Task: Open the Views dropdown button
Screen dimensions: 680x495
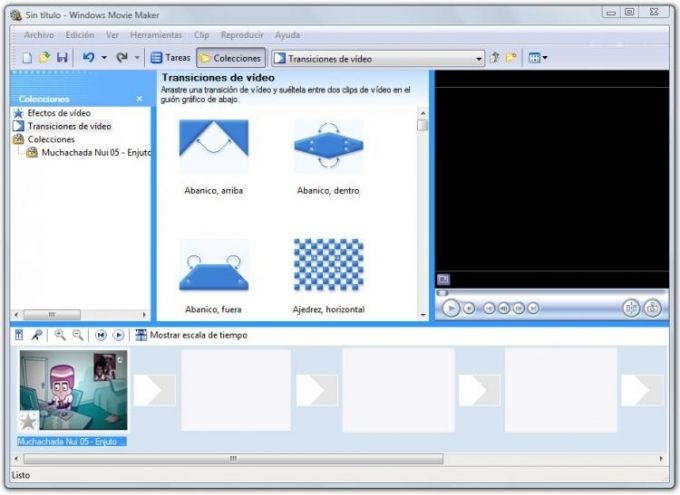Action: tap(538, 58)
